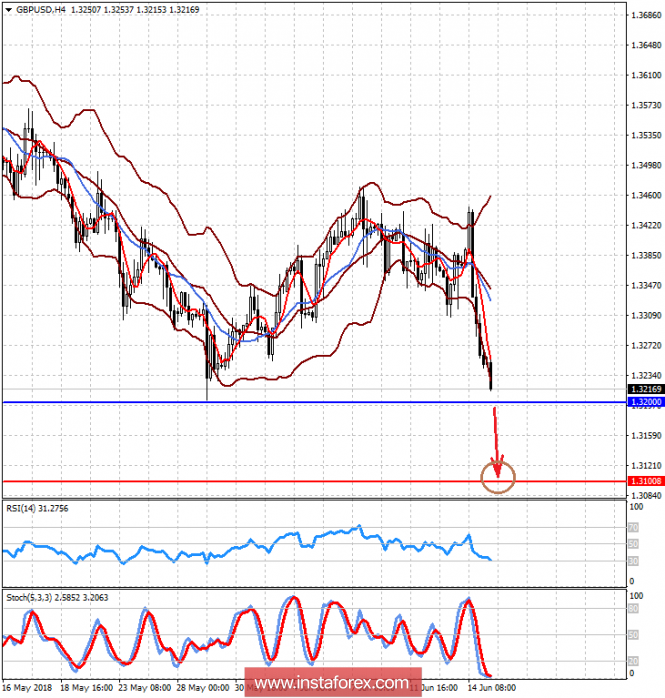Screen dimensions: 665x698
Task: Click the Stochastic 20 level marker
Action: point(633,661)
